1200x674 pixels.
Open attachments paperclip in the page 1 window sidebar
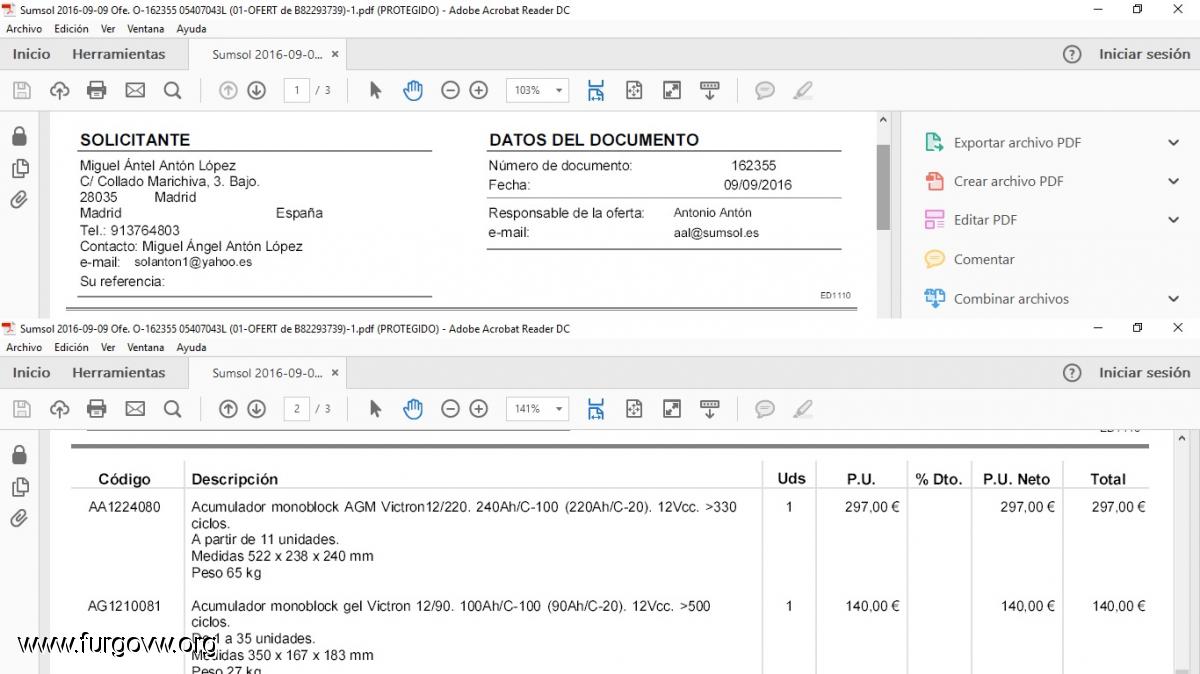tap(19, 200)
